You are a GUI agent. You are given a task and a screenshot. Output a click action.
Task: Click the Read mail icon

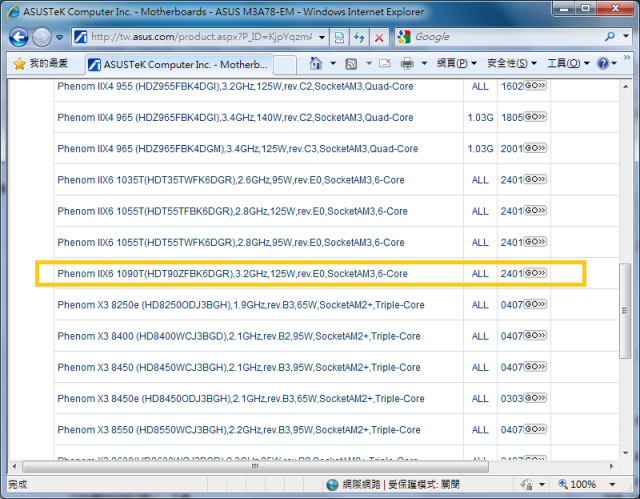click(x=384, y=63)
